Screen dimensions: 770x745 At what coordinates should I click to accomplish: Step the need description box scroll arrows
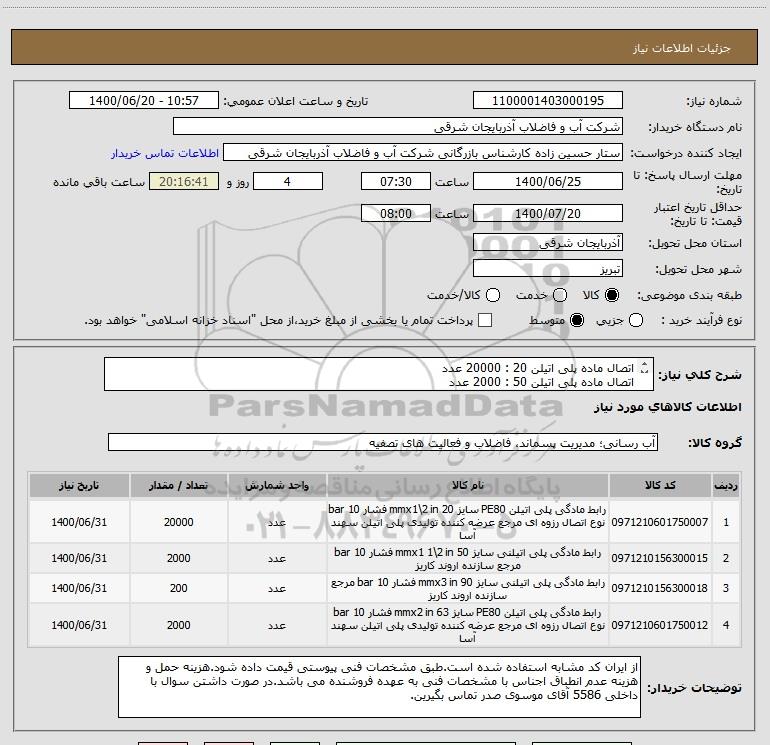645,367
